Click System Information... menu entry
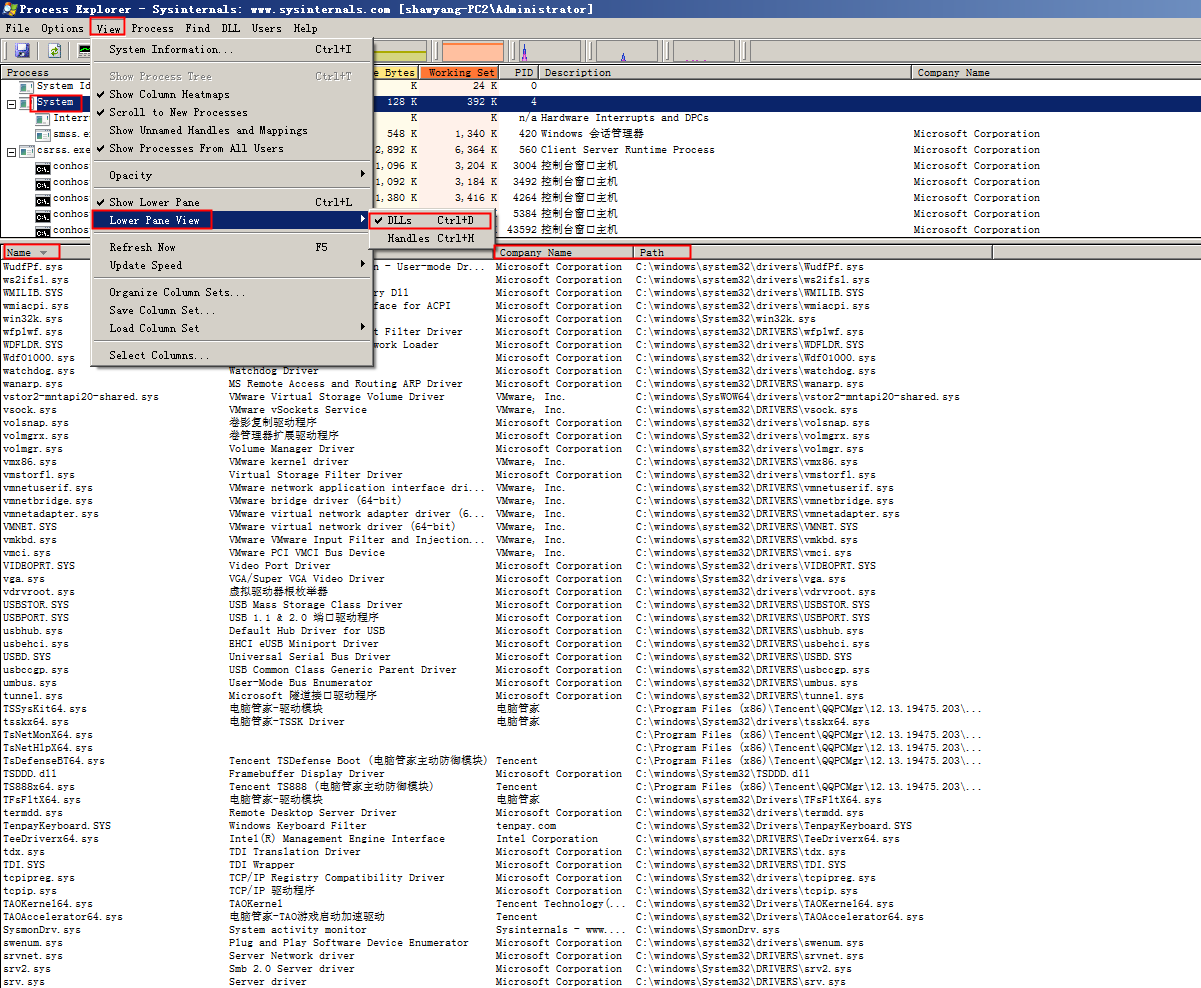 coord(171,49)
